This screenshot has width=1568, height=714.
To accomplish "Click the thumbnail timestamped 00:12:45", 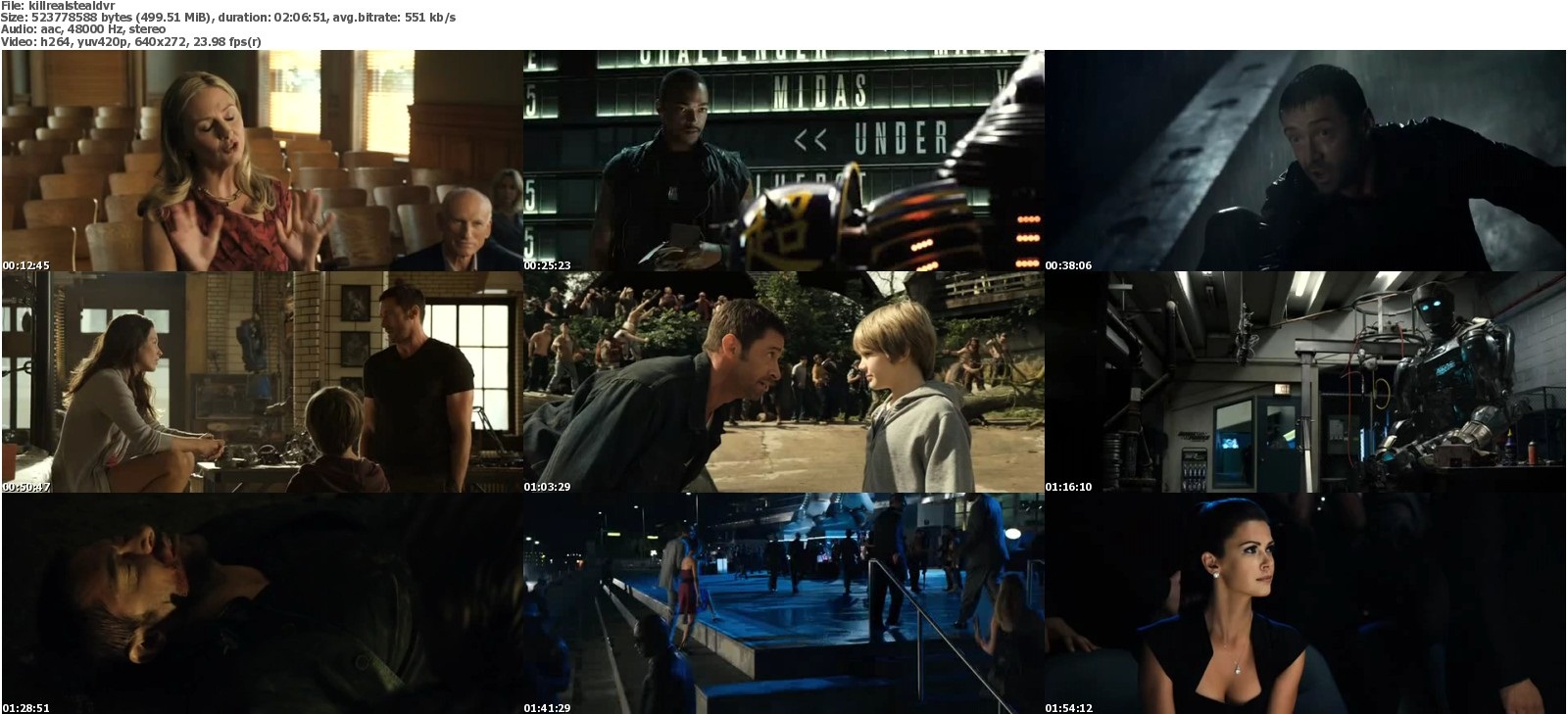I will (262, 161).
